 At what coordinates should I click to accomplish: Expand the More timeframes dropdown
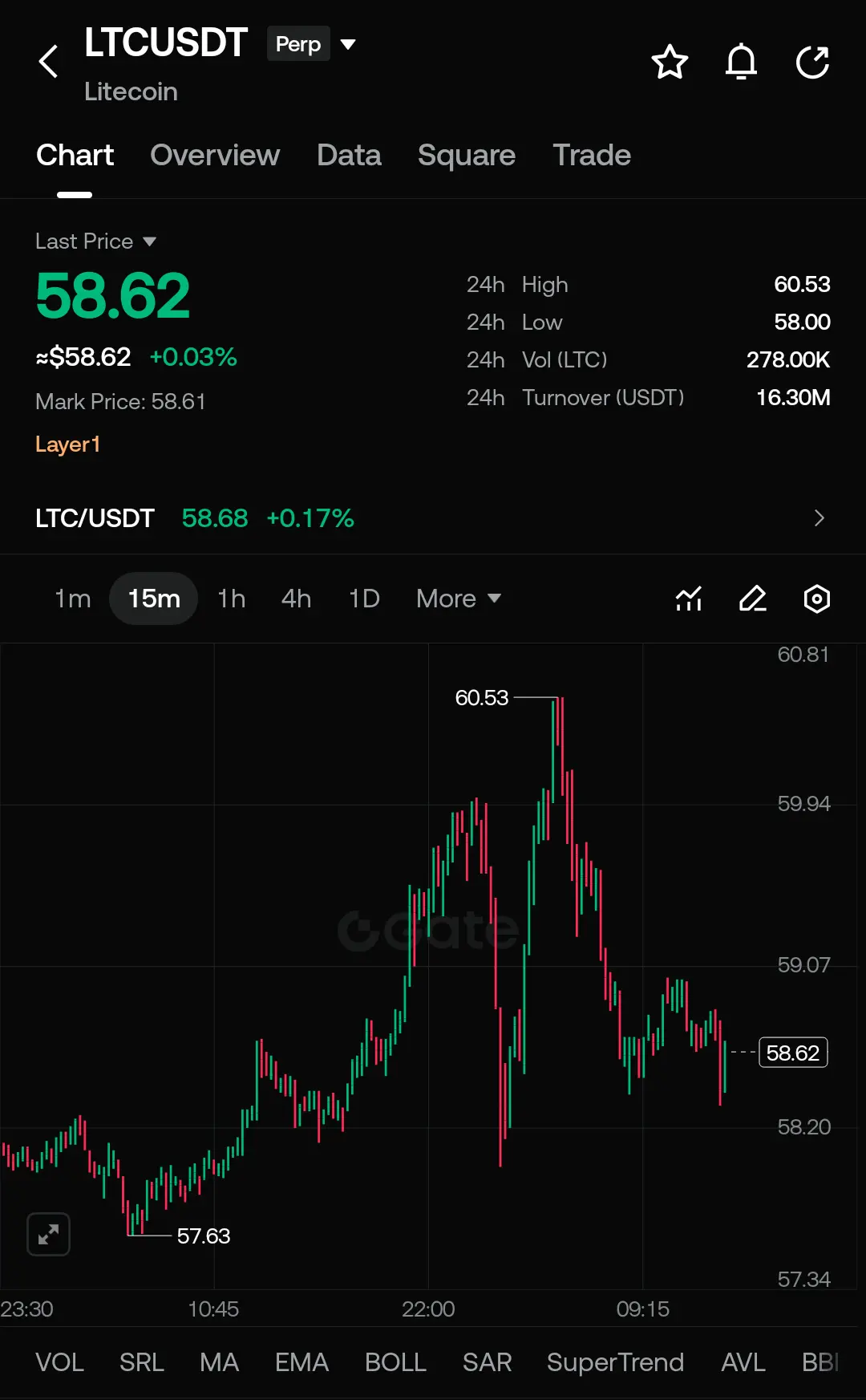pos(459,599)
